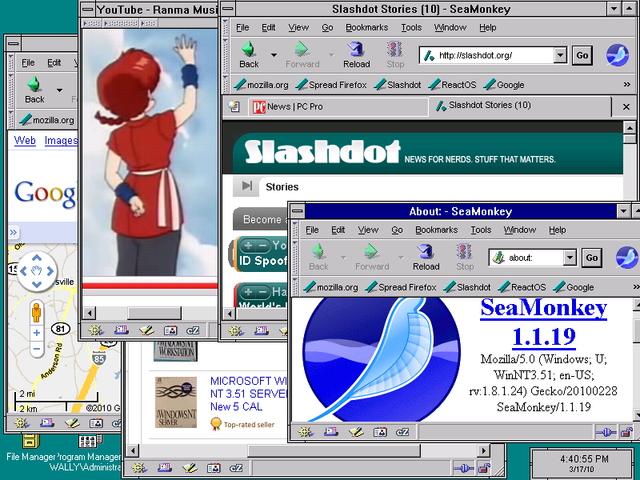This screenshot has height=480, width=640.
Task: Click the SeaMonkey throbber in Slashdot window
Action: click(x=617, y=55)
